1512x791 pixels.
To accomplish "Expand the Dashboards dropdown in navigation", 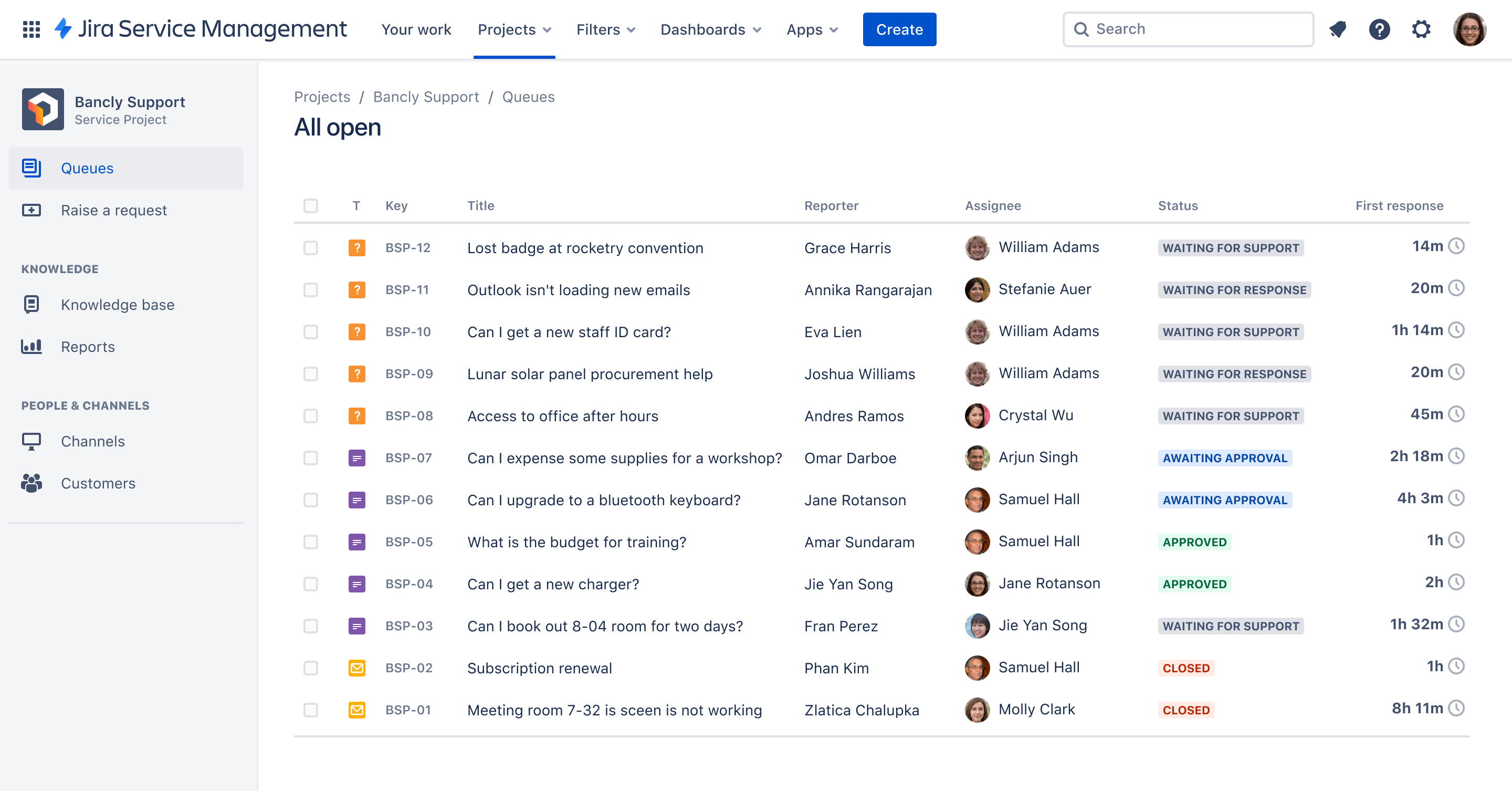I will [711, 29].
